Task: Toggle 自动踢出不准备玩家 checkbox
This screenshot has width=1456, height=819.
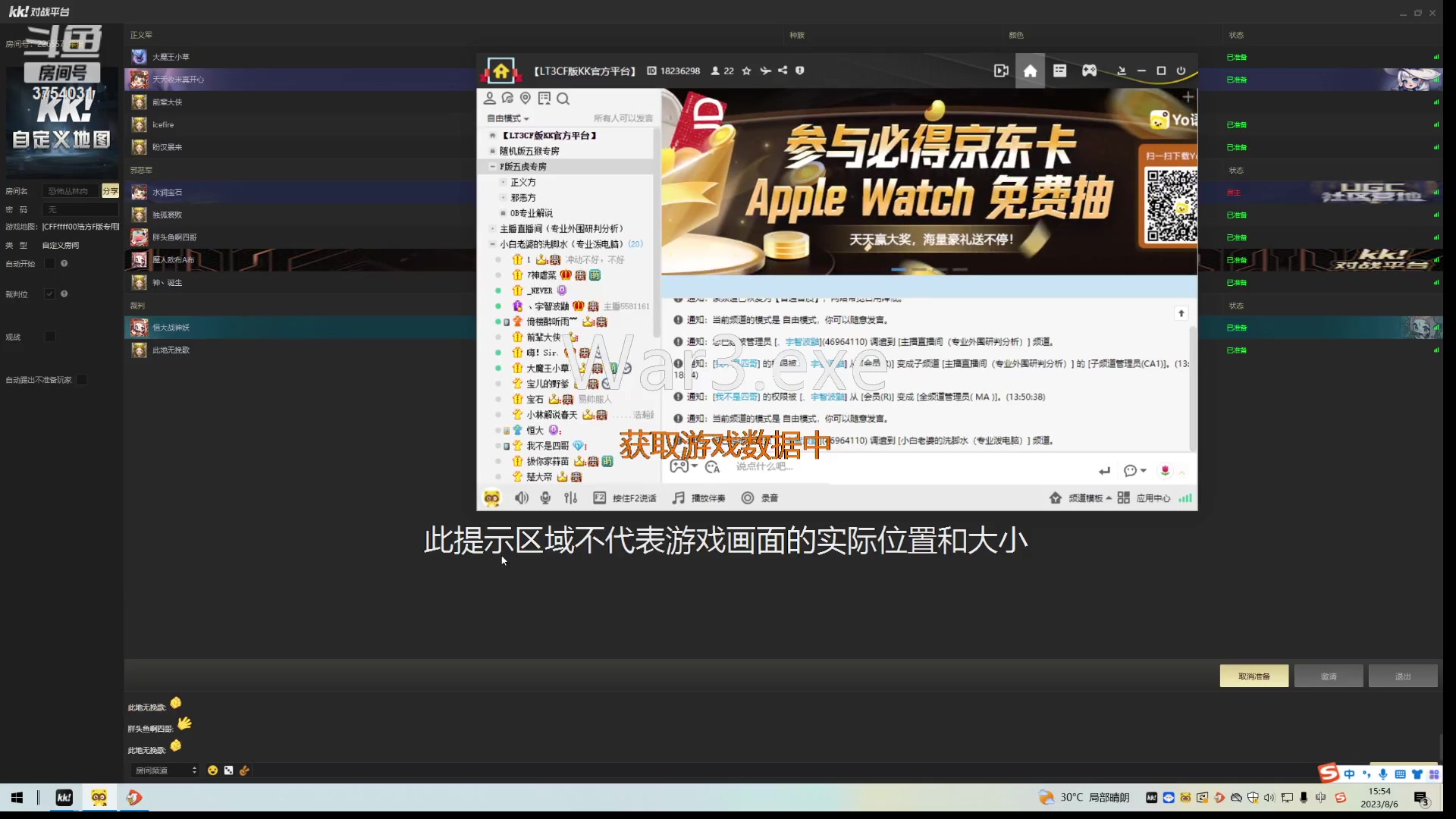Action: [82, 380]
